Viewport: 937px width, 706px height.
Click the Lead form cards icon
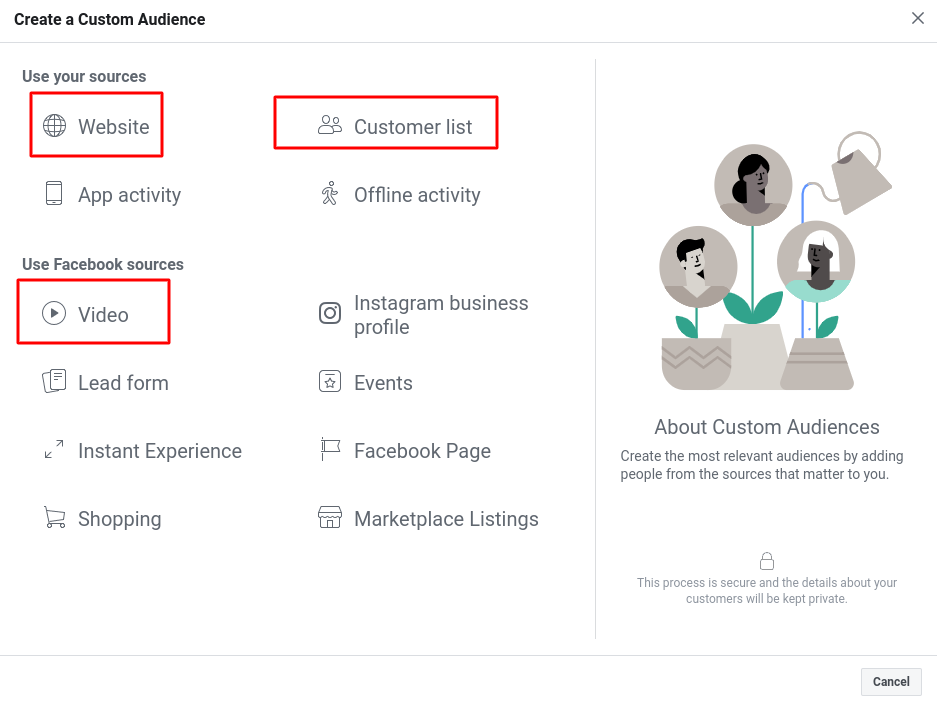(54, 382)
